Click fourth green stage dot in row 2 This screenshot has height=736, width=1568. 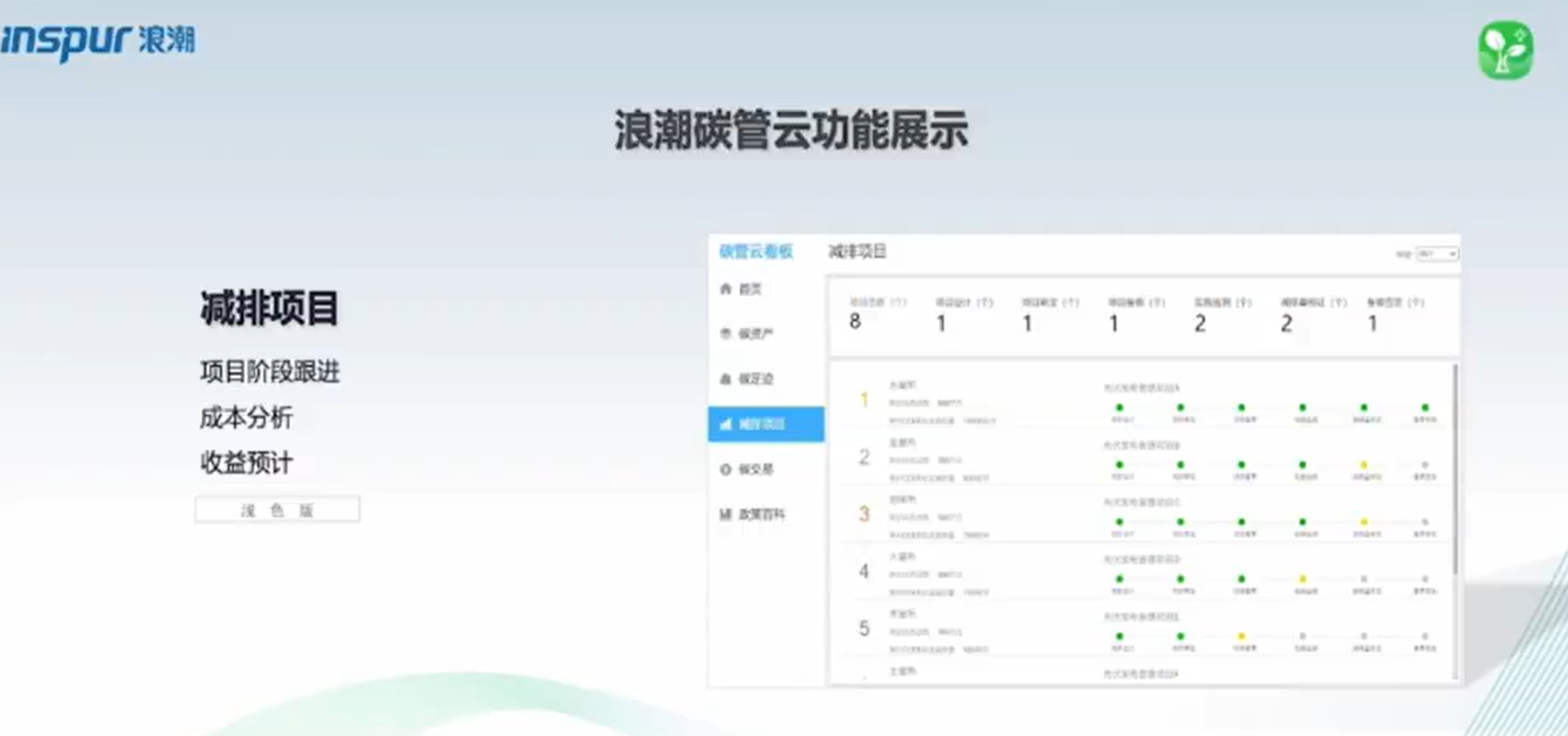click(1302, 464)
